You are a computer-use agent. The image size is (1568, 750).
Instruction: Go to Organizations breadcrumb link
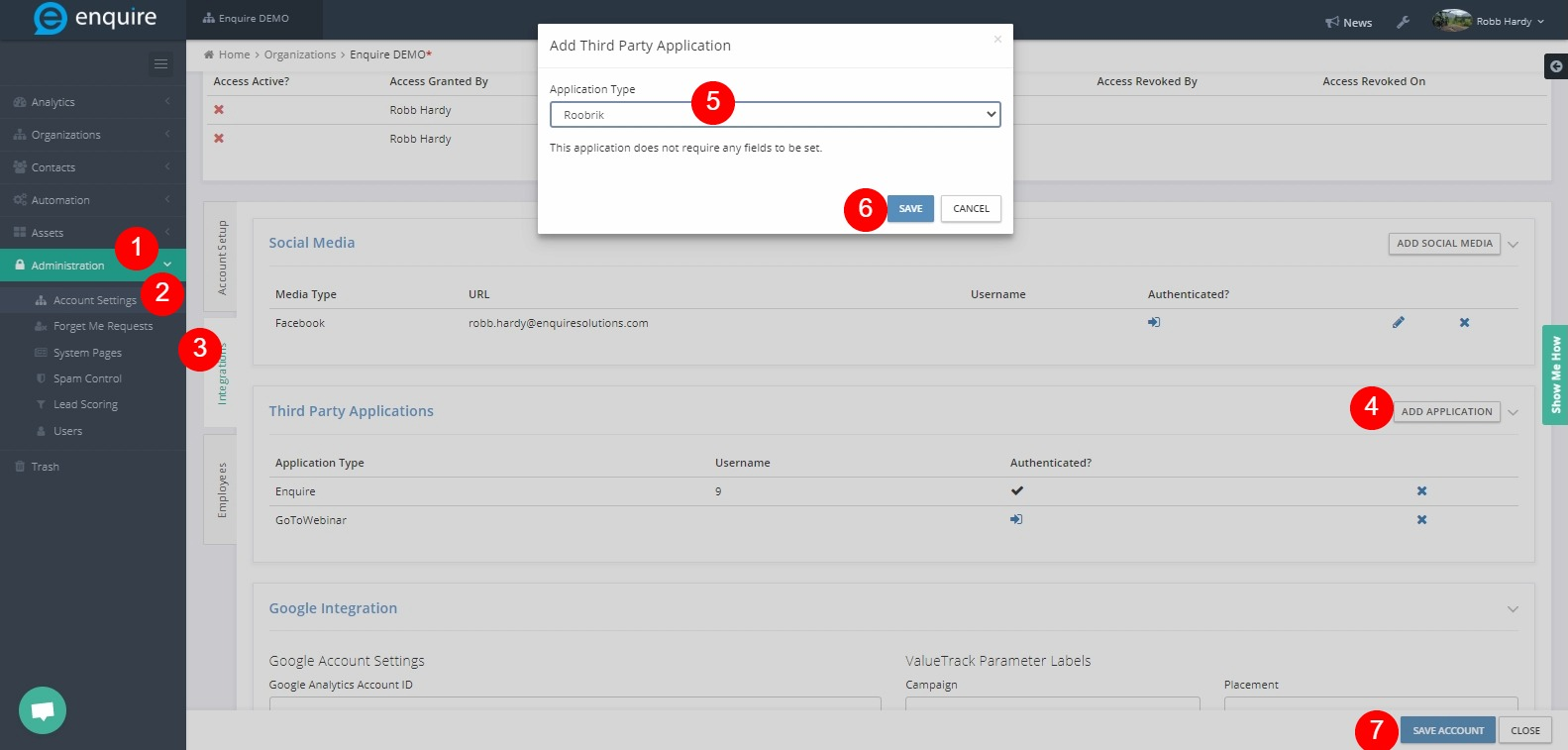(x=300, y=54)
